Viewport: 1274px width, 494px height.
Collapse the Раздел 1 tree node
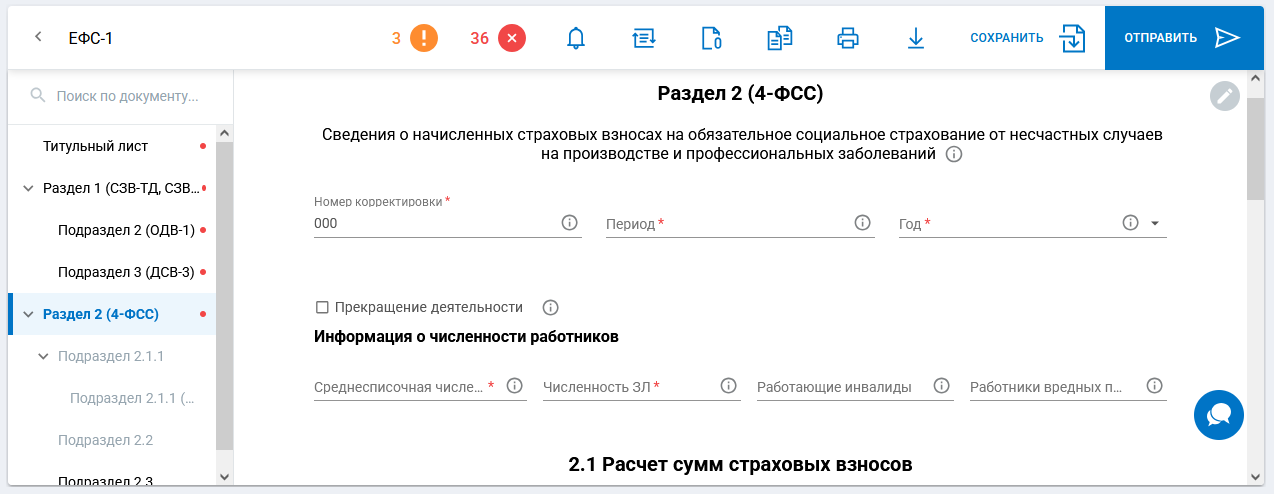click(x=27, y=188)
